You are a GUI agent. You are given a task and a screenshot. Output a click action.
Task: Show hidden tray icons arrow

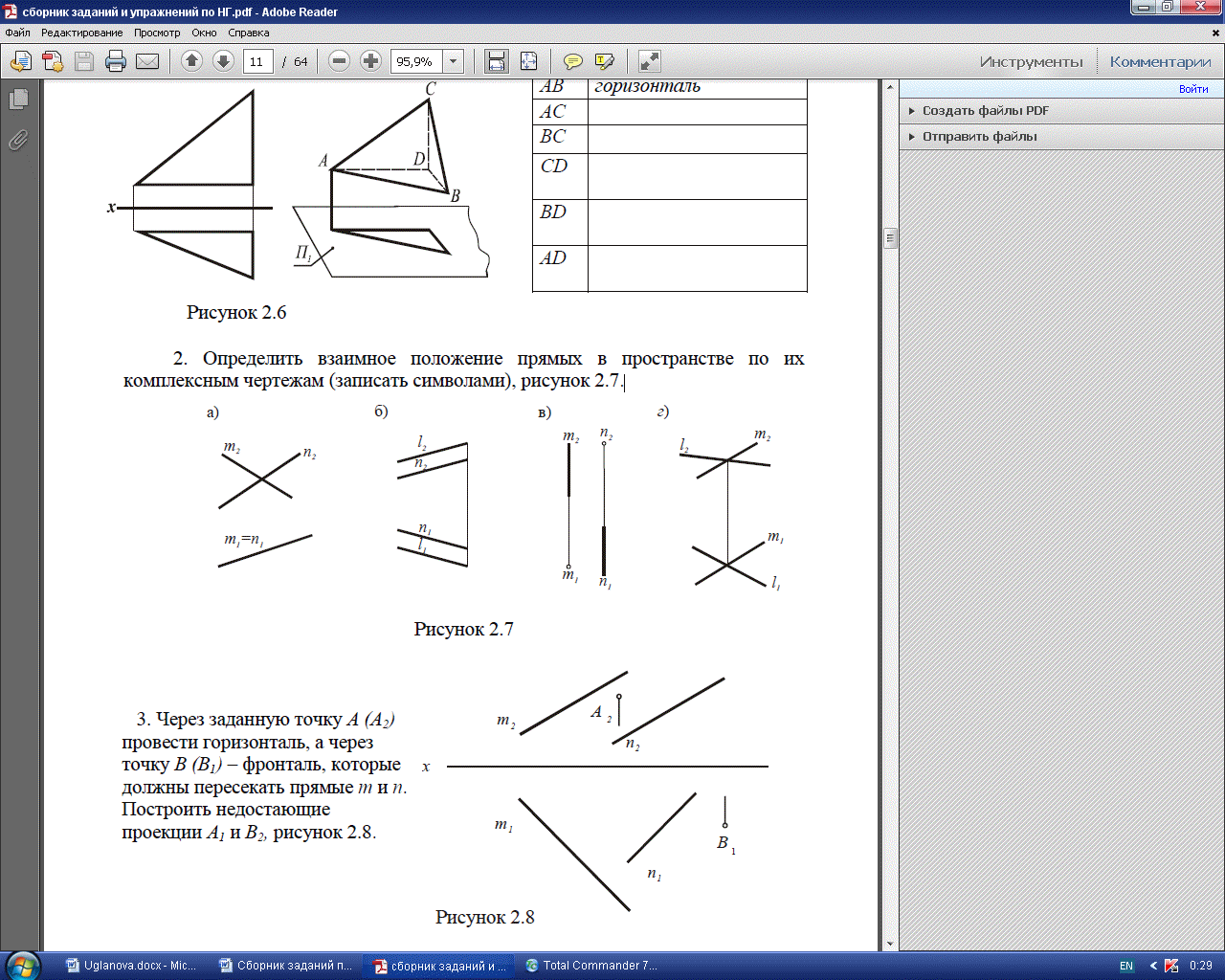[1153, 967]
